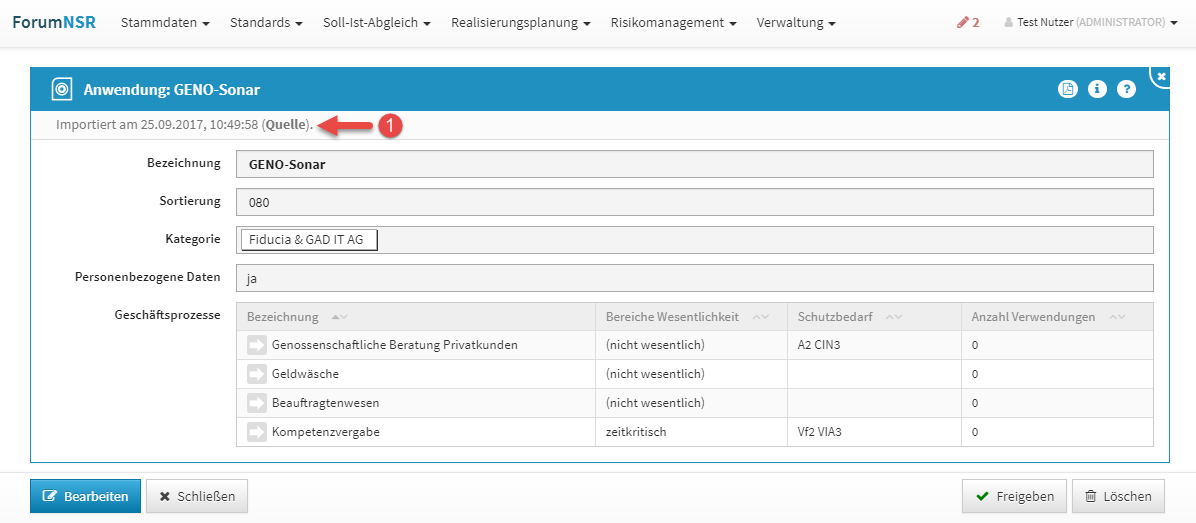Click the Bearbeiten button
The width and height of the screenshot is (1196, 523).
coord(85,496)
